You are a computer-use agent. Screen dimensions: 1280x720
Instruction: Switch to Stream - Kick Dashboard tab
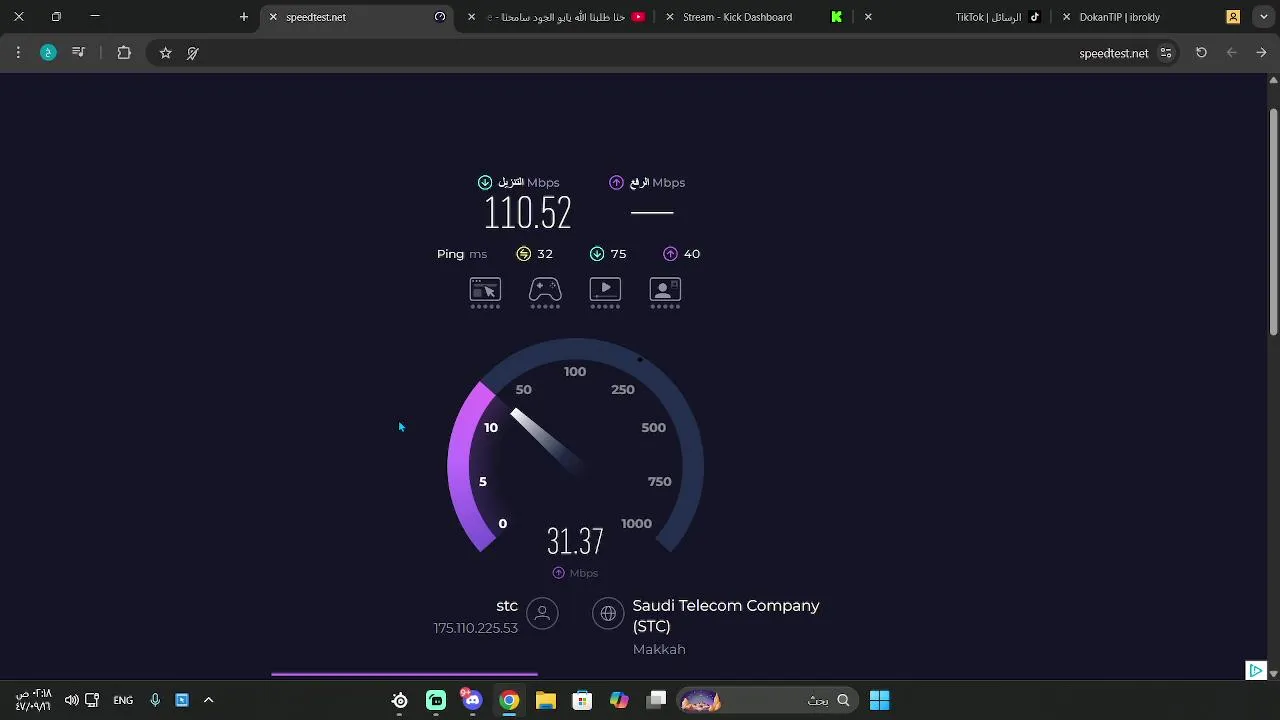point(755,17)
